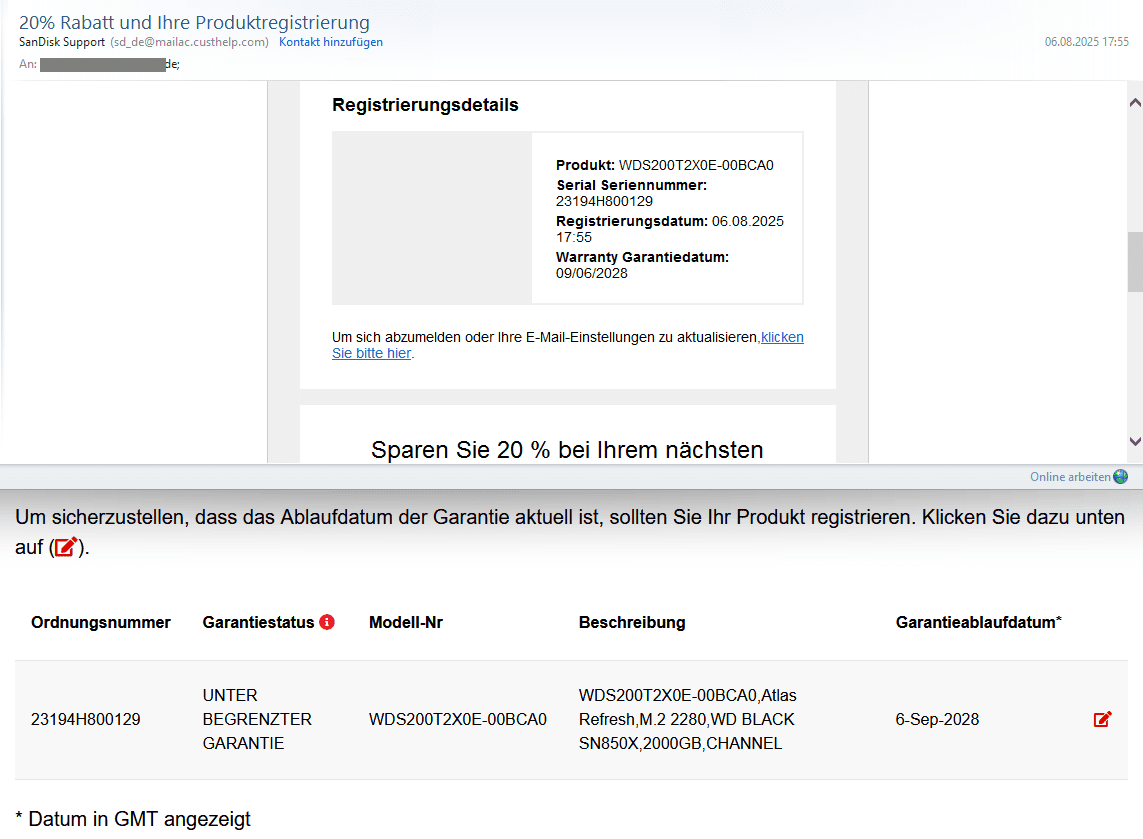
Task: Click the empty product image placeholder
Action: [432, 218]
